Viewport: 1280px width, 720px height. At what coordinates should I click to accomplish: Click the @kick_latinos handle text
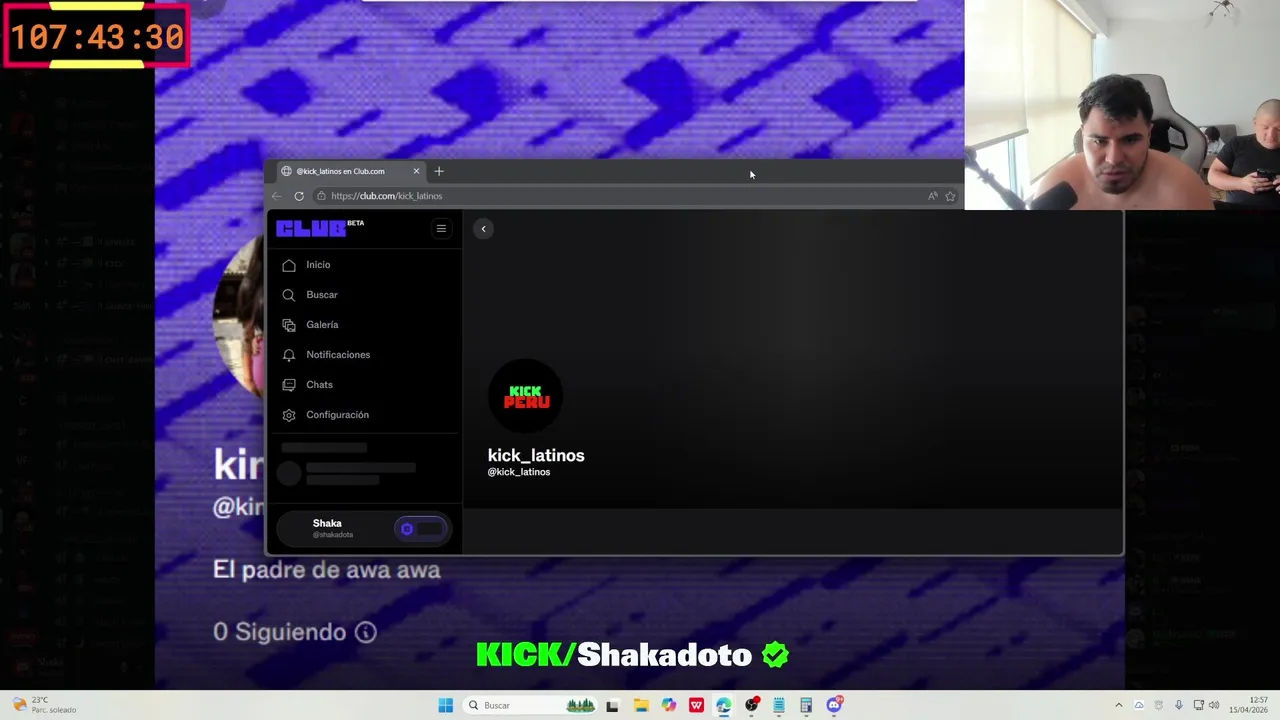(x=519, y=472)
